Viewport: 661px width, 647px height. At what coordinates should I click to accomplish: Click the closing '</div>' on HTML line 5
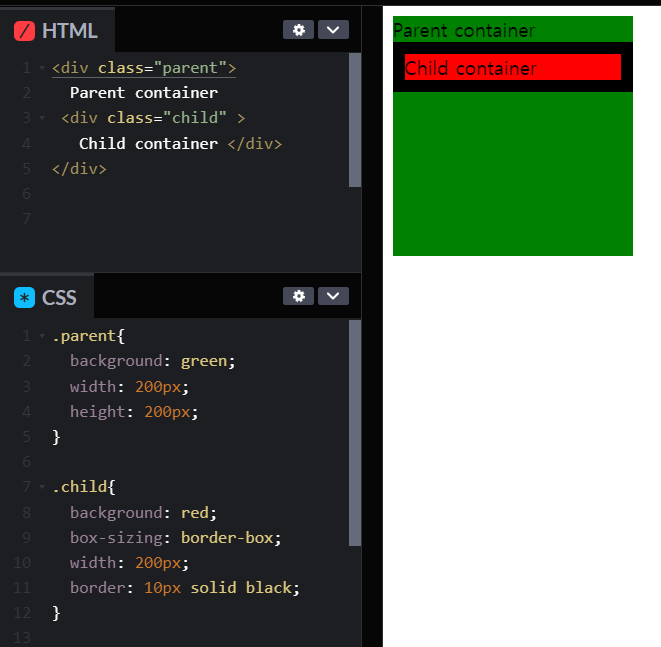[79, 169]
